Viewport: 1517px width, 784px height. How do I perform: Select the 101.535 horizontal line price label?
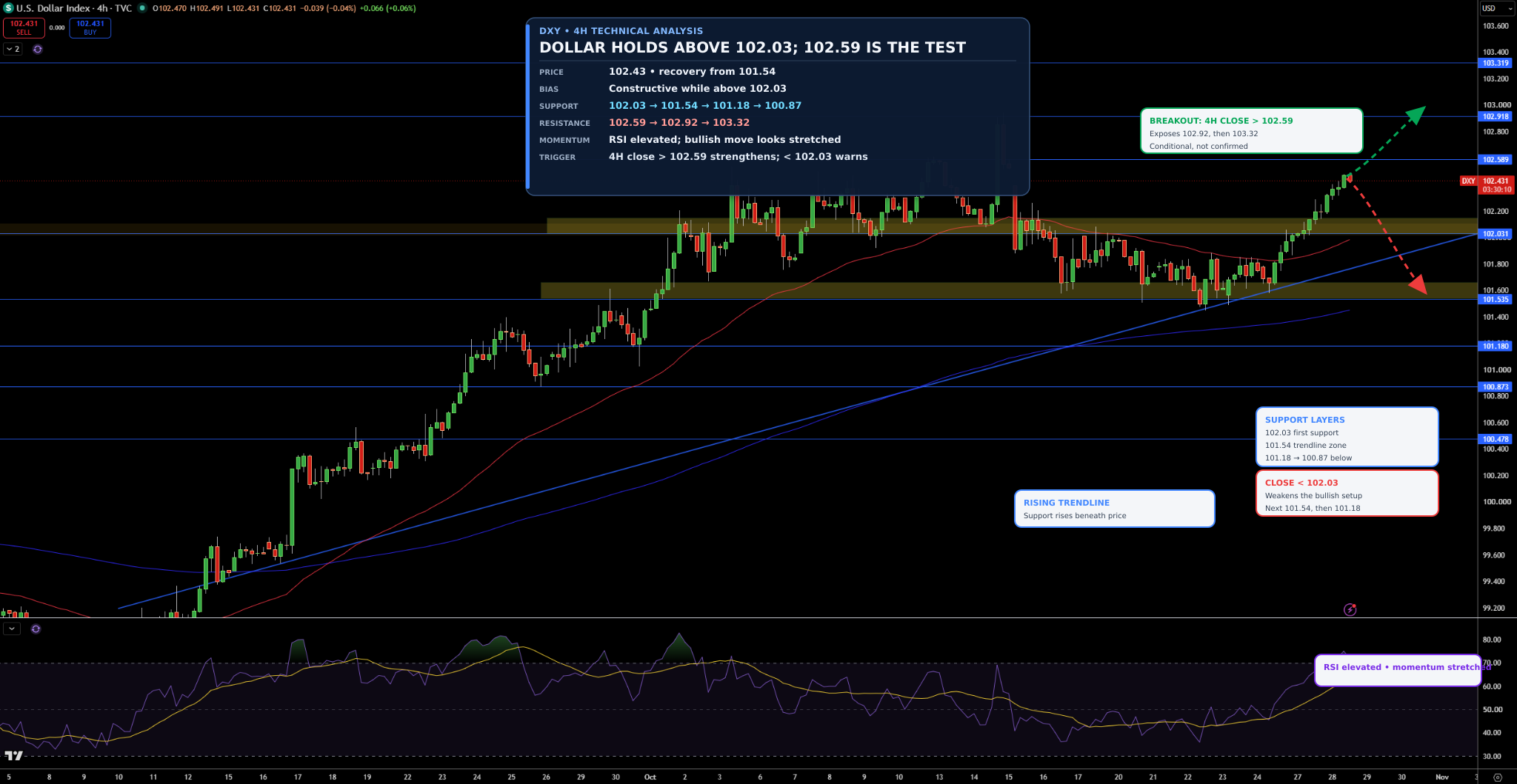pyautogui.click(x=1496, y=300)
